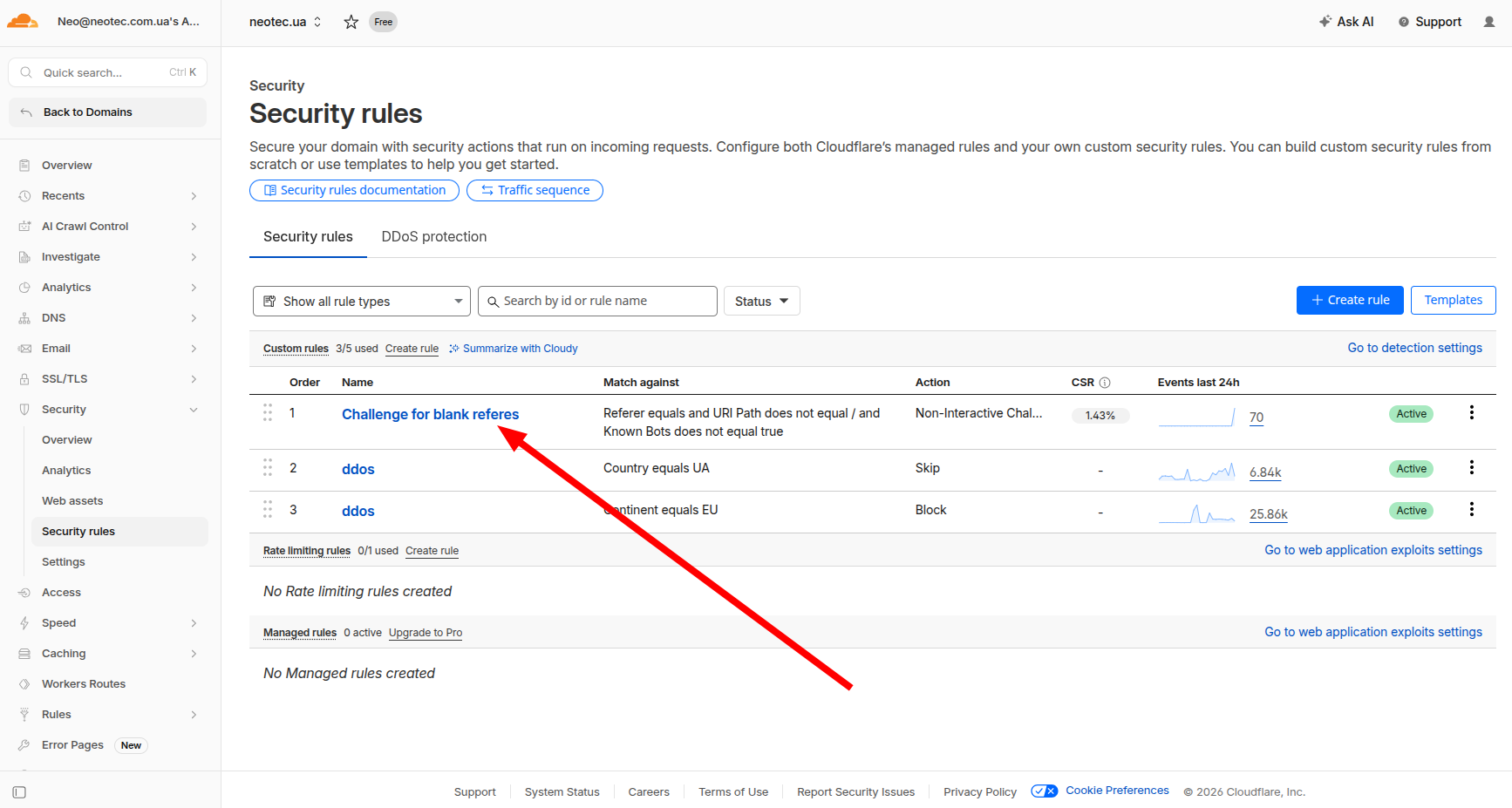Open the Traffic sequence link
This screenshot has height=808, width=1512.
click(x=535, y=190)
